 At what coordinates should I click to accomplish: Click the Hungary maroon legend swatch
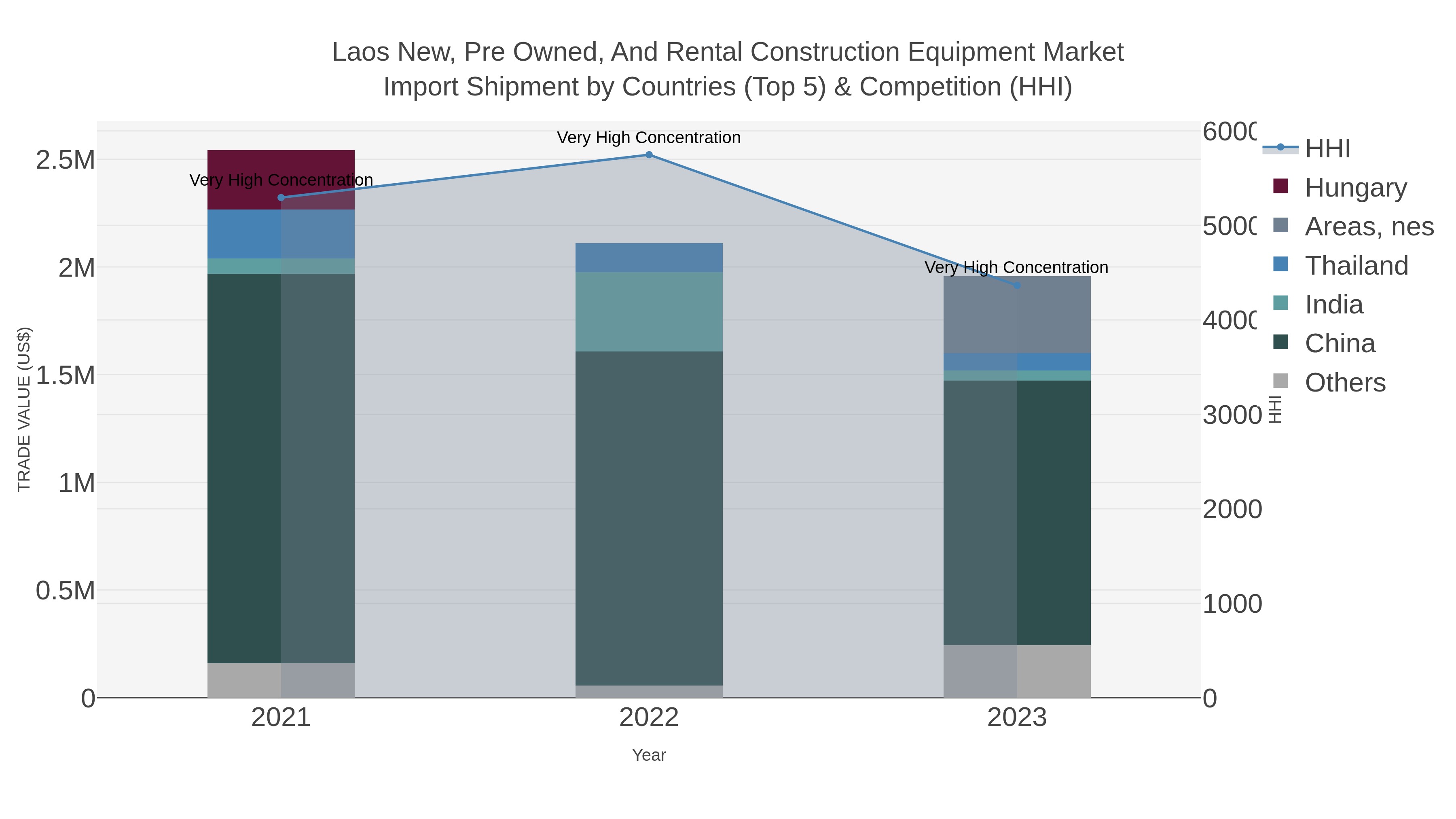(1281, 186)
